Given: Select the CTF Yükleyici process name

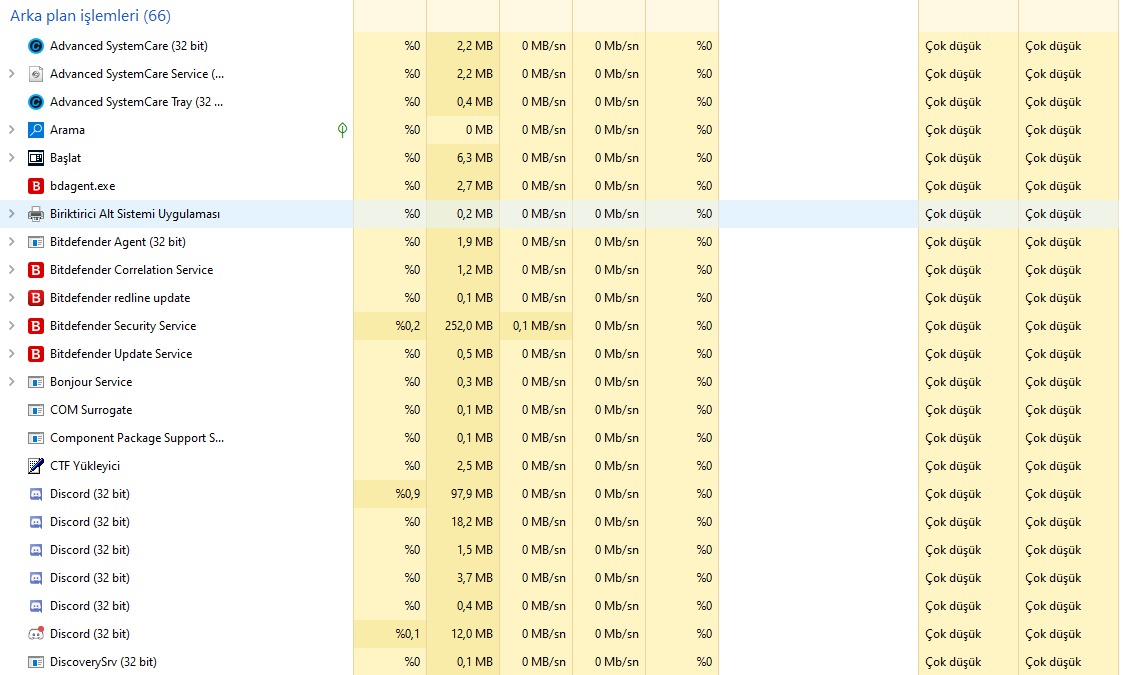Looking at the screenshot, I should [x=85, y=466].
